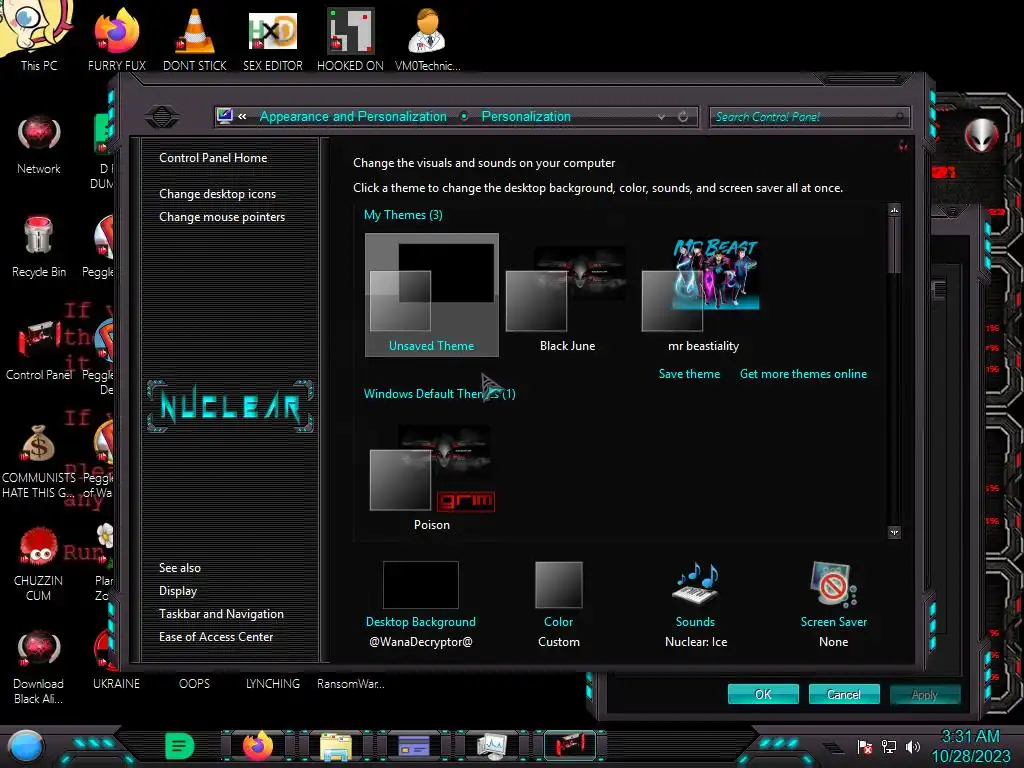Open the system monitor taskbar icon
Screen dimensions: 1024x768
coord(491,746)
